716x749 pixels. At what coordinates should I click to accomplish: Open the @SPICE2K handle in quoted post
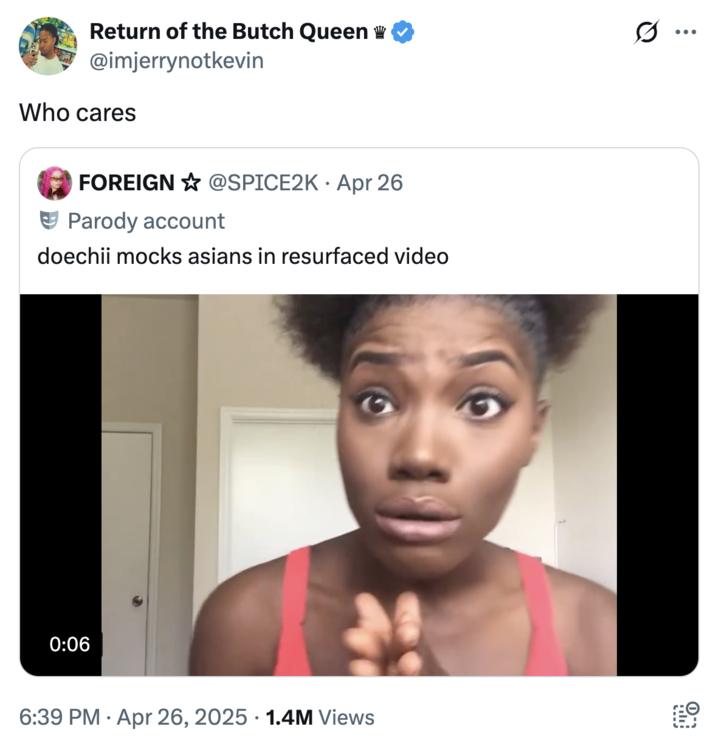263,183
